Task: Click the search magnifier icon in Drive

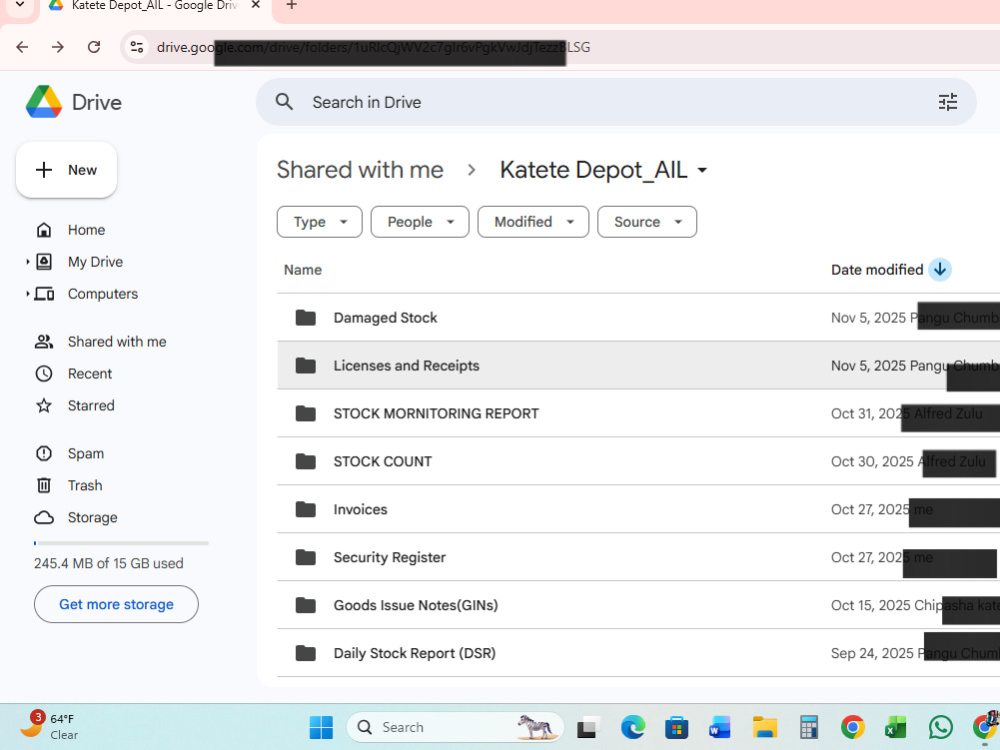Action: [284, 102]
